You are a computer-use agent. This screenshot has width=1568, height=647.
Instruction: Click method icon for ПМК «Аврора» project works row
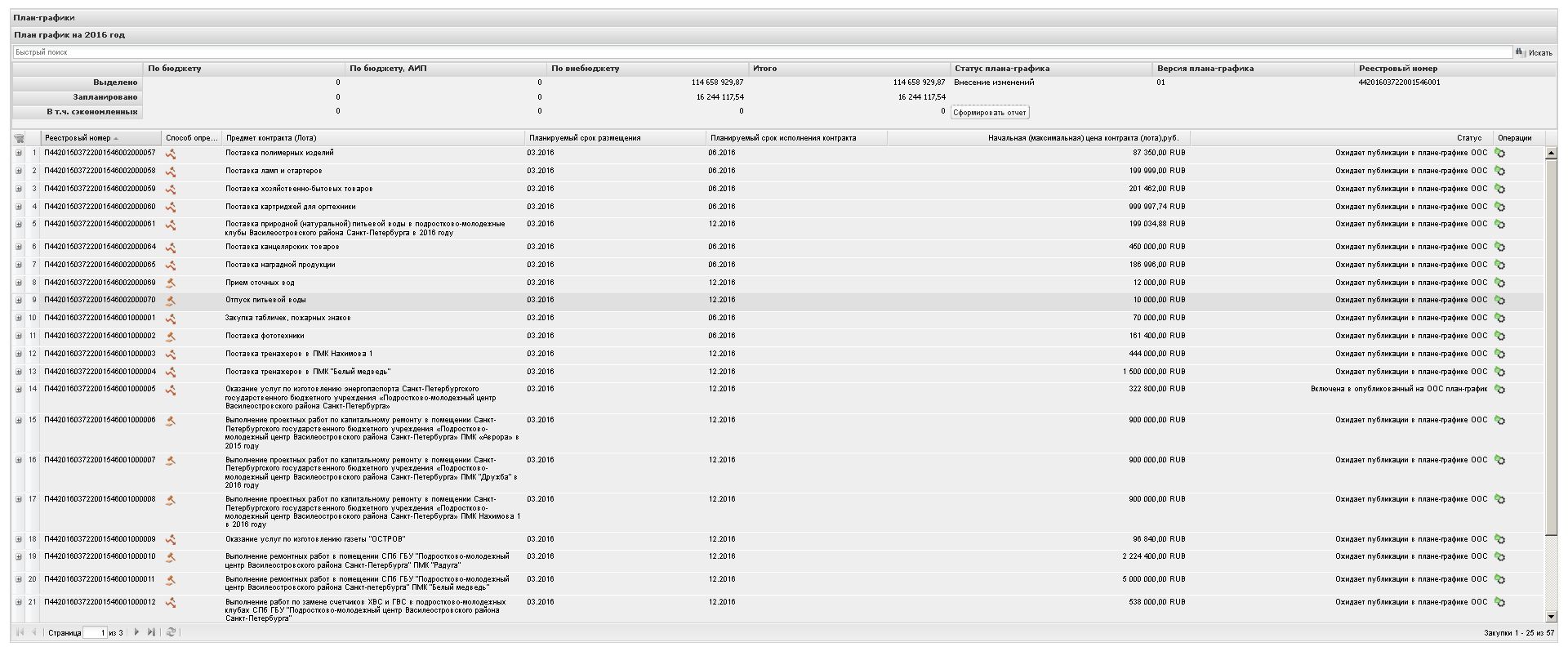click(171, 422)
